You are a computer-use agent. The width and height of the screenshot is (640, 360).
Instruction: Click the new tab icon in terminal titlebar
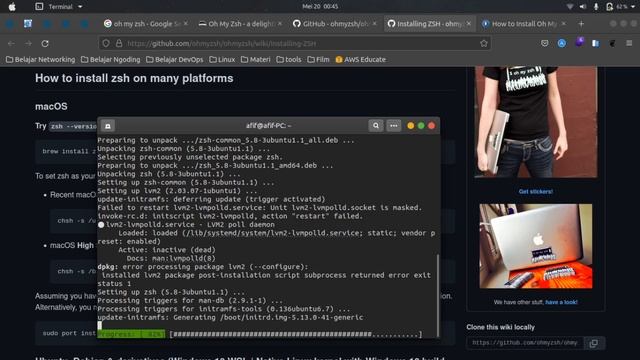pyautogui.click(x=108, y=126)
